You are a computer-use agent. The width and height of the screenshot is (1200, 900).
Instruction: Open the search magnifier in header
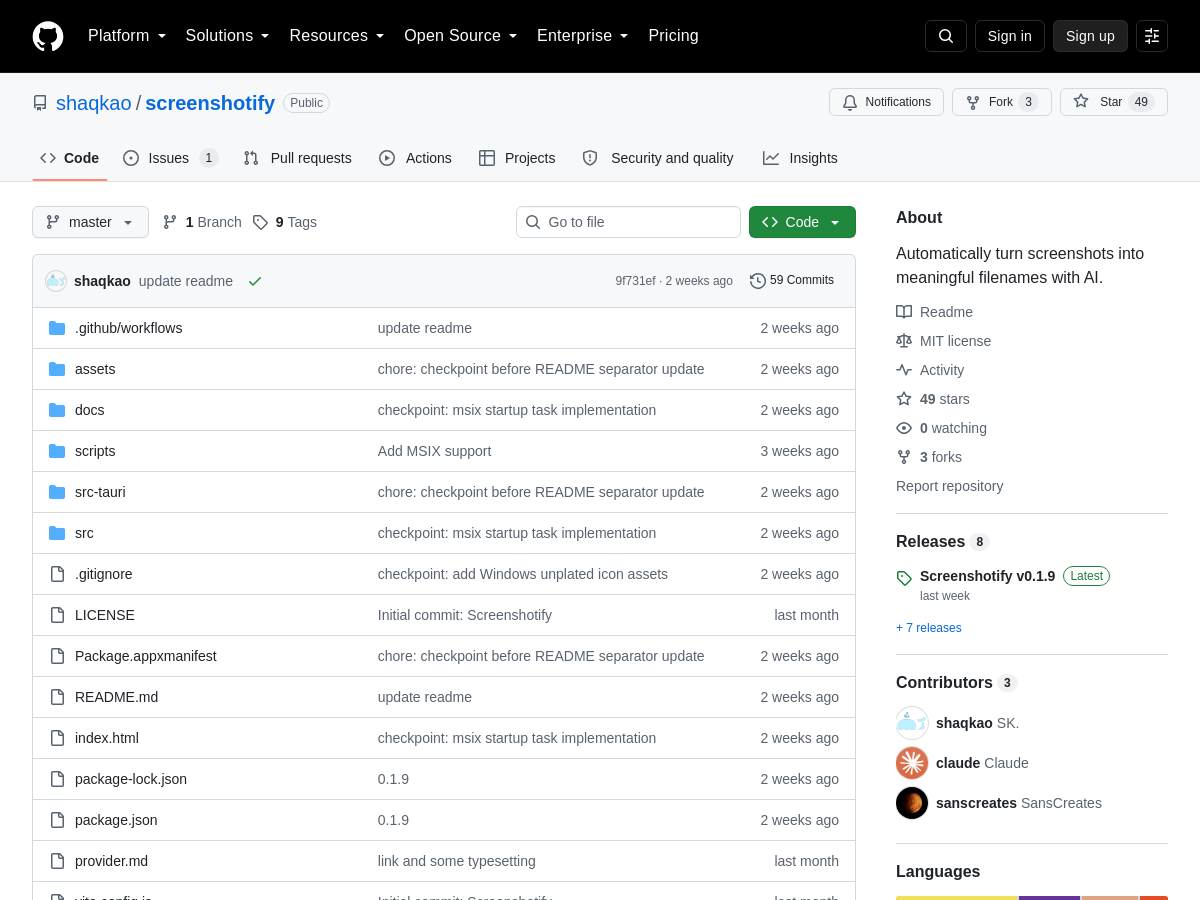pos(946,36)
